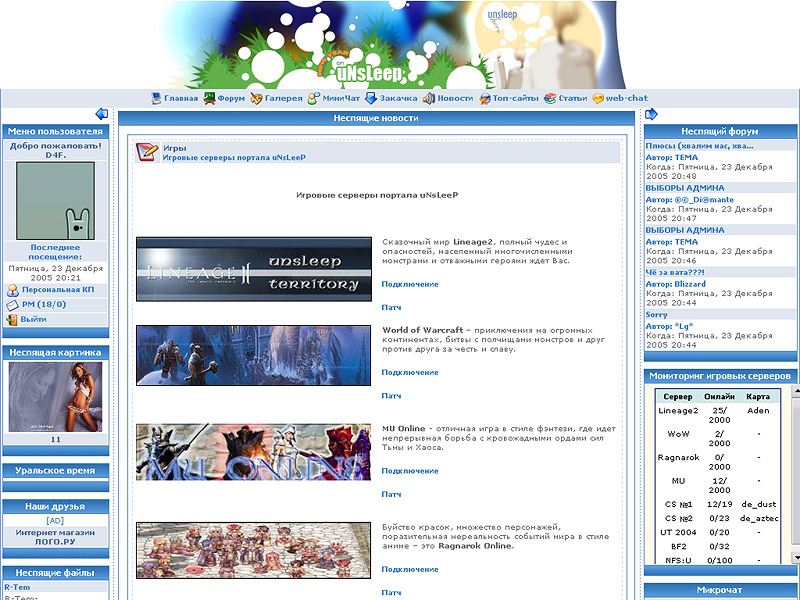Open the Топ-сайты navigation item
Screen dimensions: 800x600
[x=484, y=99]
